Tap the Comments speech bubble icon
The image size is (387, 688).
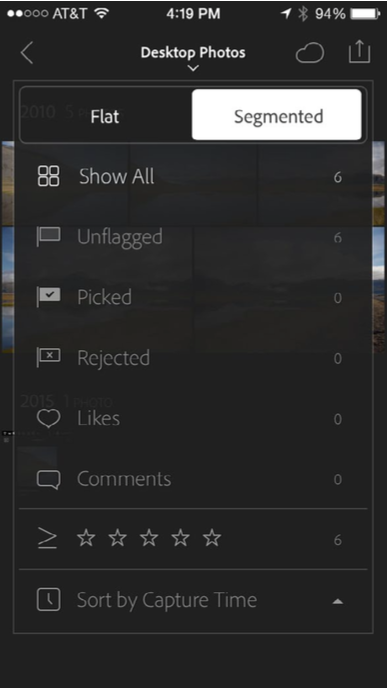point(48,480)
